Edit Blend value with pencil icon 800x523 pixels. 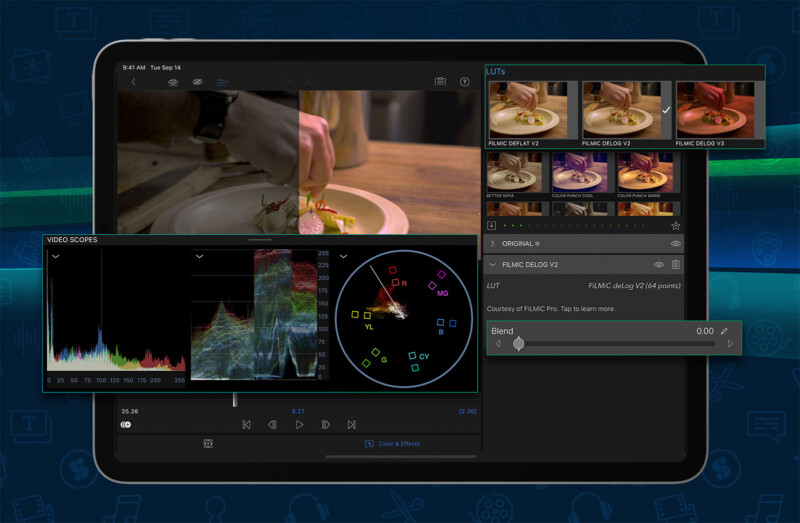tap(724, 331)
